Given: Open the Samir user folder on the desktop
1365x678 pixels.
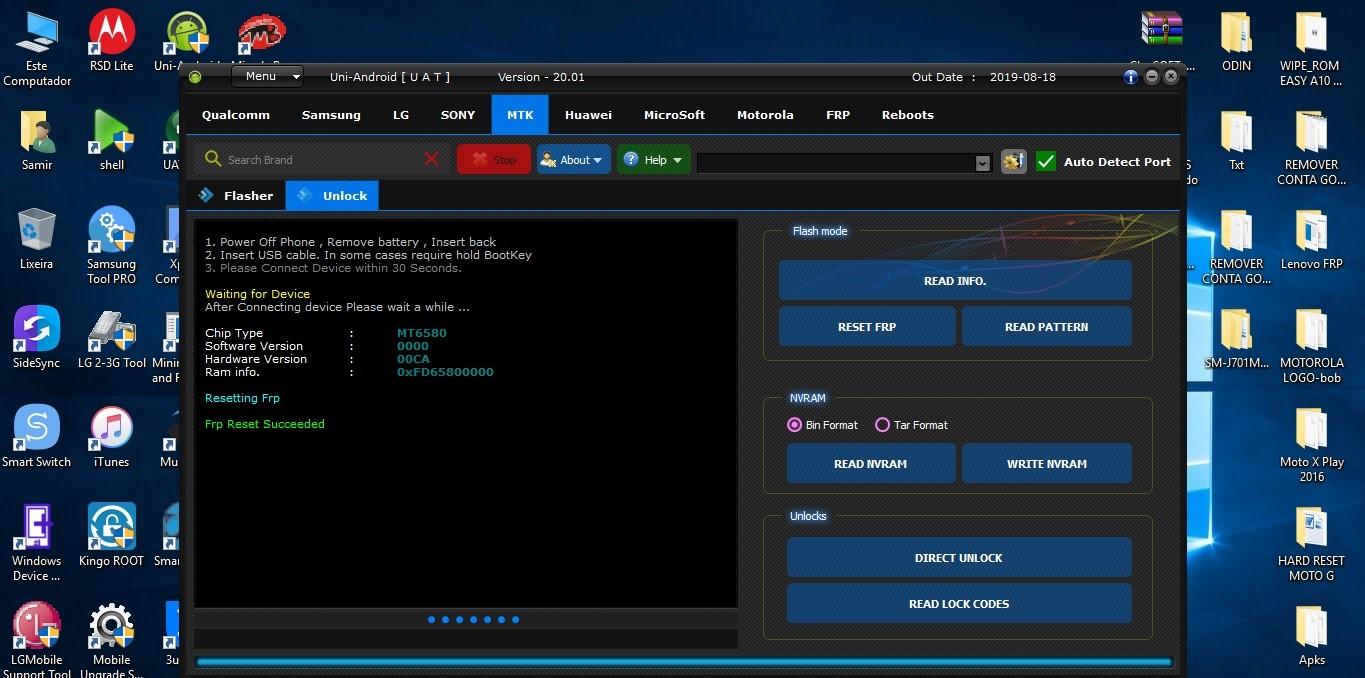Looking at the screenshot, I should (37, 140).
